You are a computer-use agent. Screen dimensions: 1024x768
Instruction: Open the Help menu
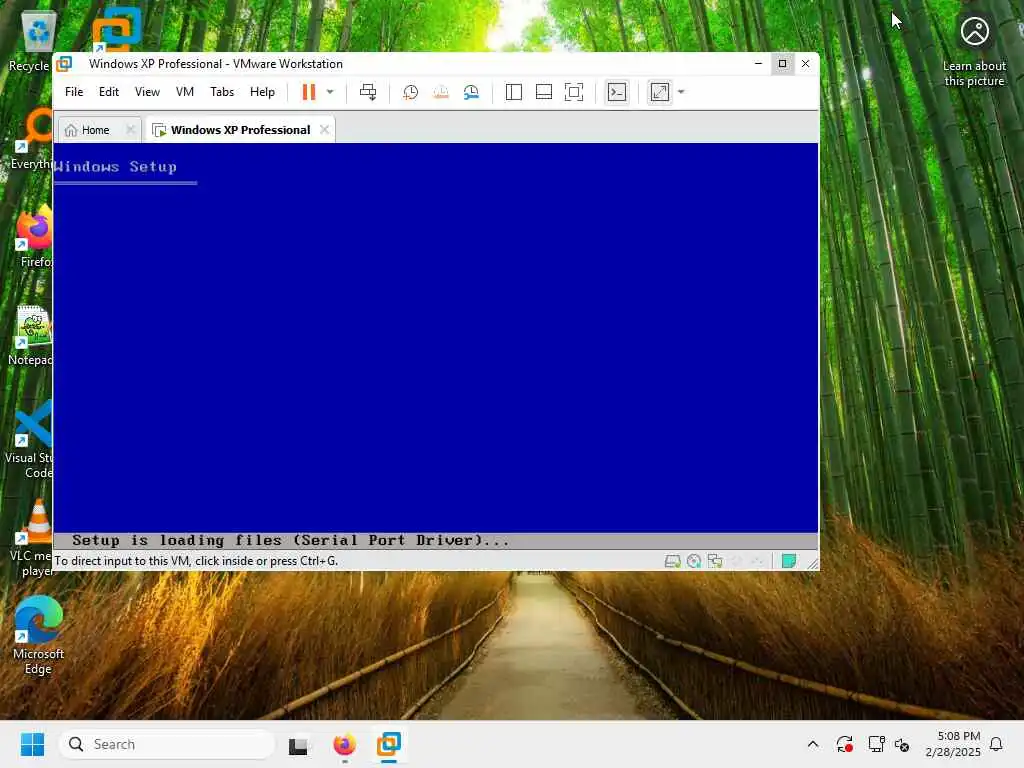(262, 92)
